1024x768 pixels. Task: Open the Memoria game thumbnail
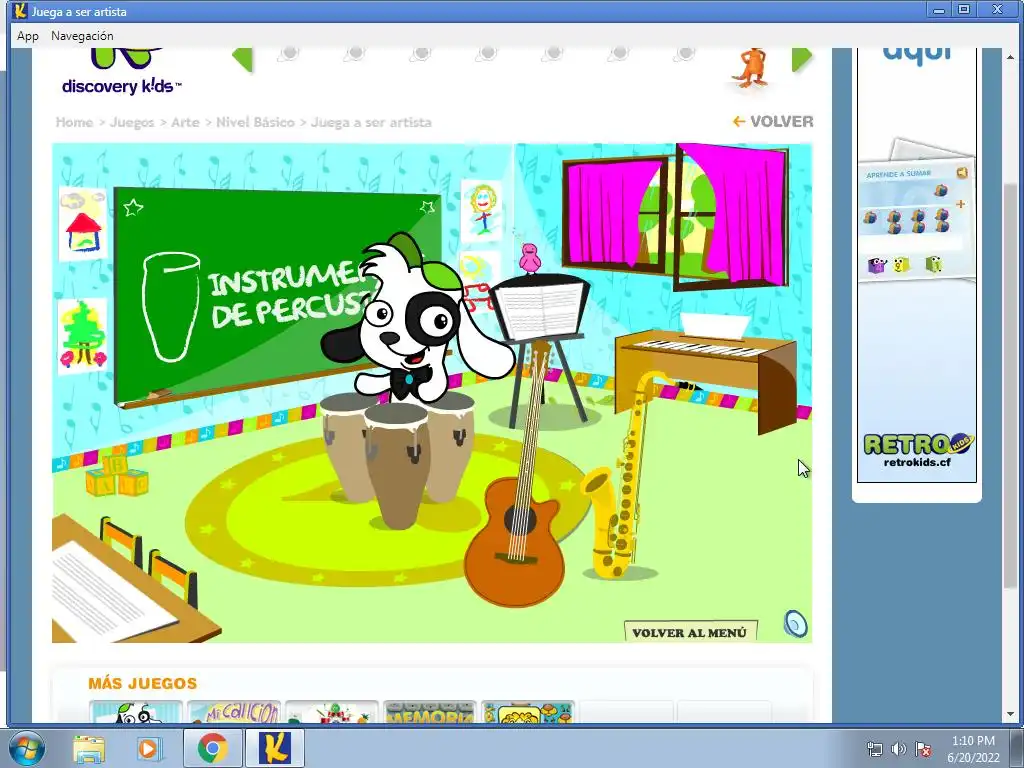coord(430,712)
